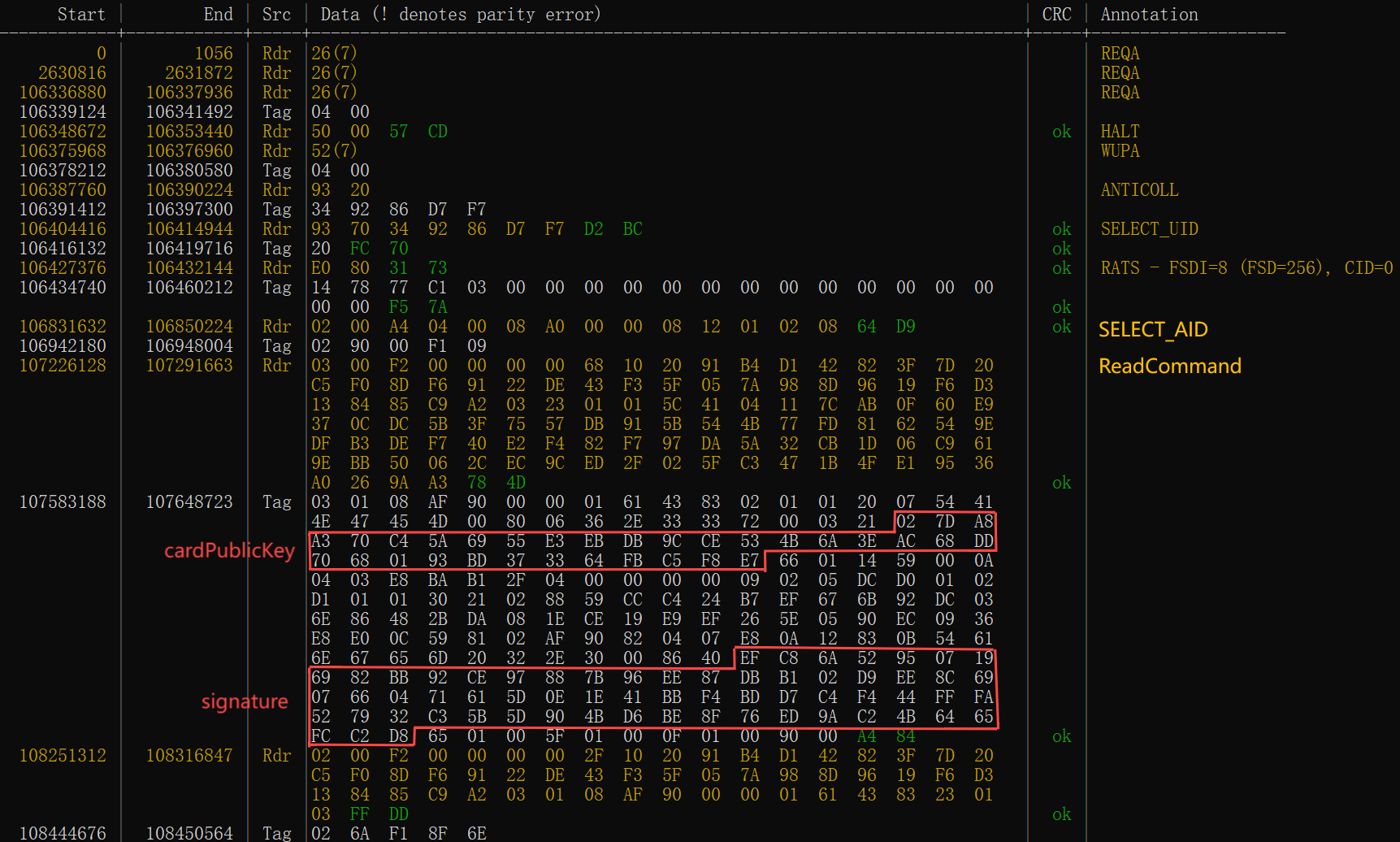Click start timestamp 107226128
The image size is (1400, 842).
pos(63,366)
